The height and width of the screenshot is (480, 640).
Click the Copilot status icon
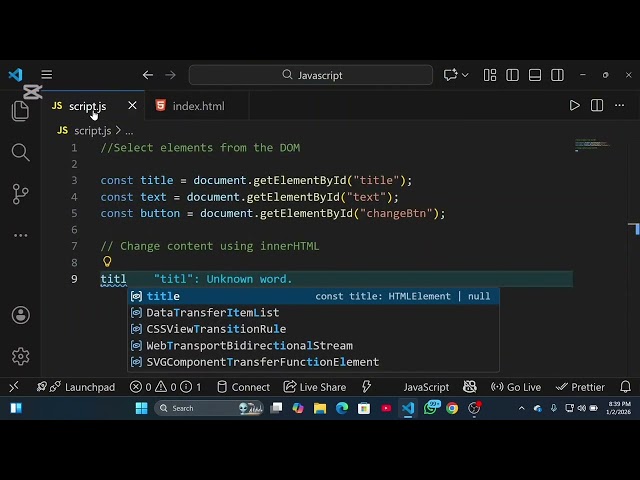(x=470, y=387)
